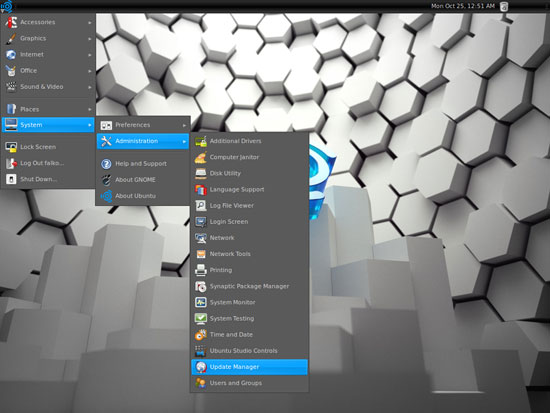The height and width of the screenshot is (413, 550).
Task: Open Time and Date settings
Action: point(249,335)
